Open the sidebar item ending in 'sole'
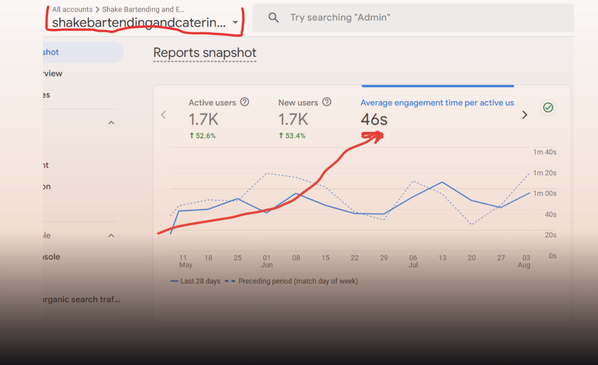The image size is (598, 365). pos(51,257)
